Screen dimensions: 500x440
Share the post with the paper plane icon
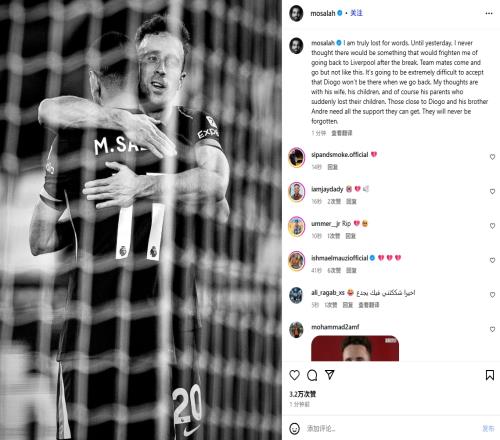(x=330, y=375)
